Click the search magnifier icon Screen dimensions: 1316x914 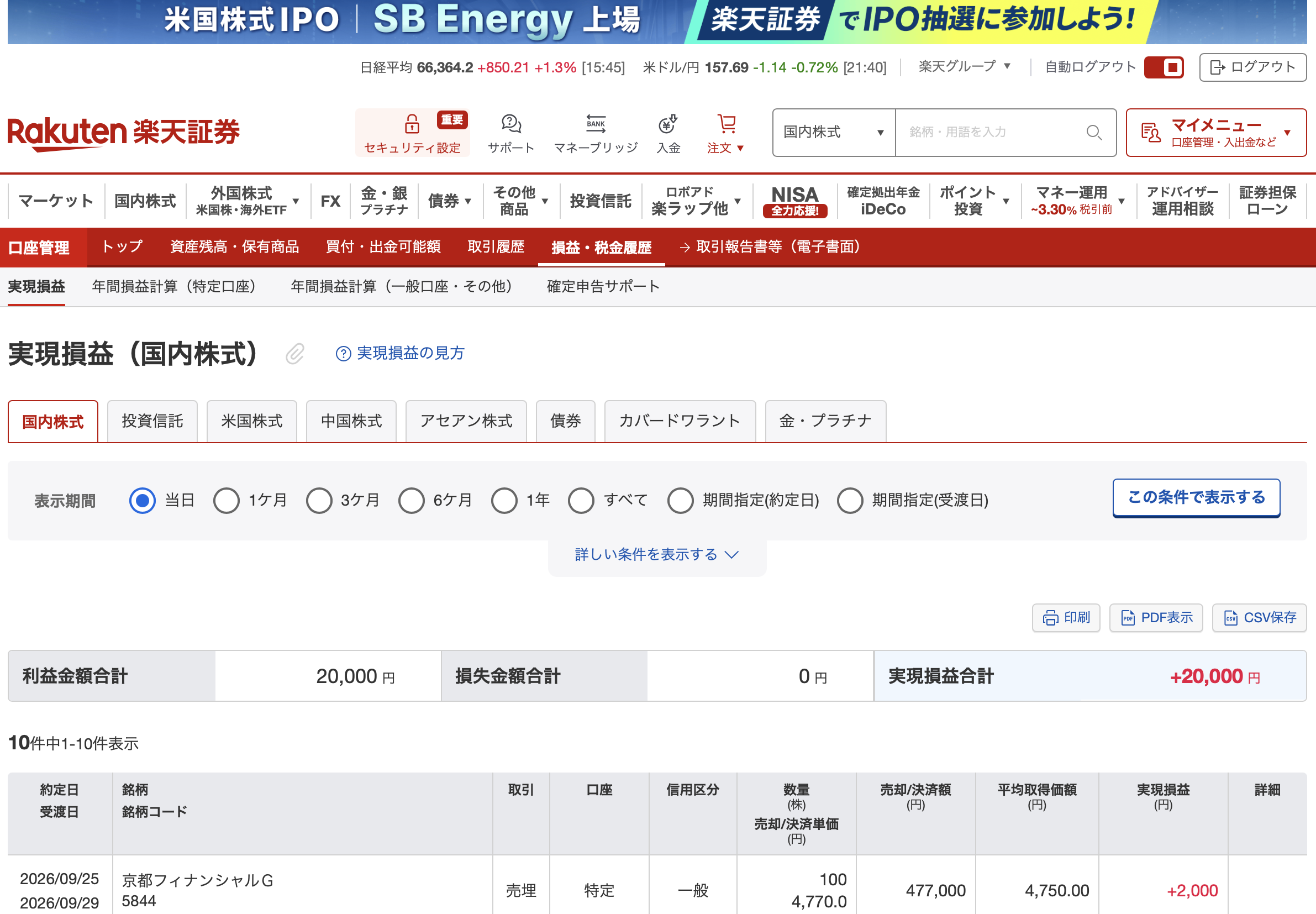[x=1094, y=132]
